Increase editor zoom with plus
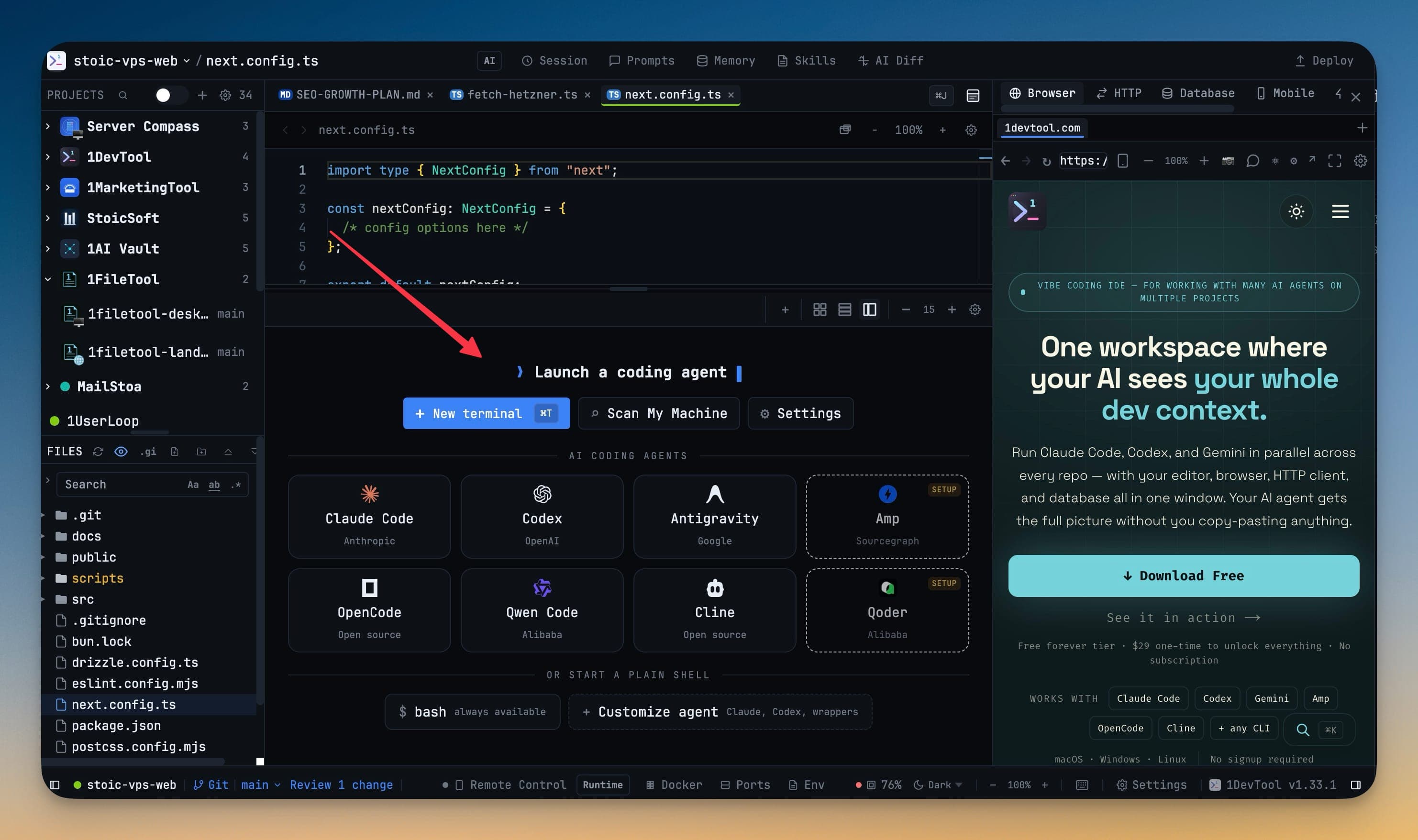Image resolution: width=1418 pixels, height=840 pixels. coord(942,130)
